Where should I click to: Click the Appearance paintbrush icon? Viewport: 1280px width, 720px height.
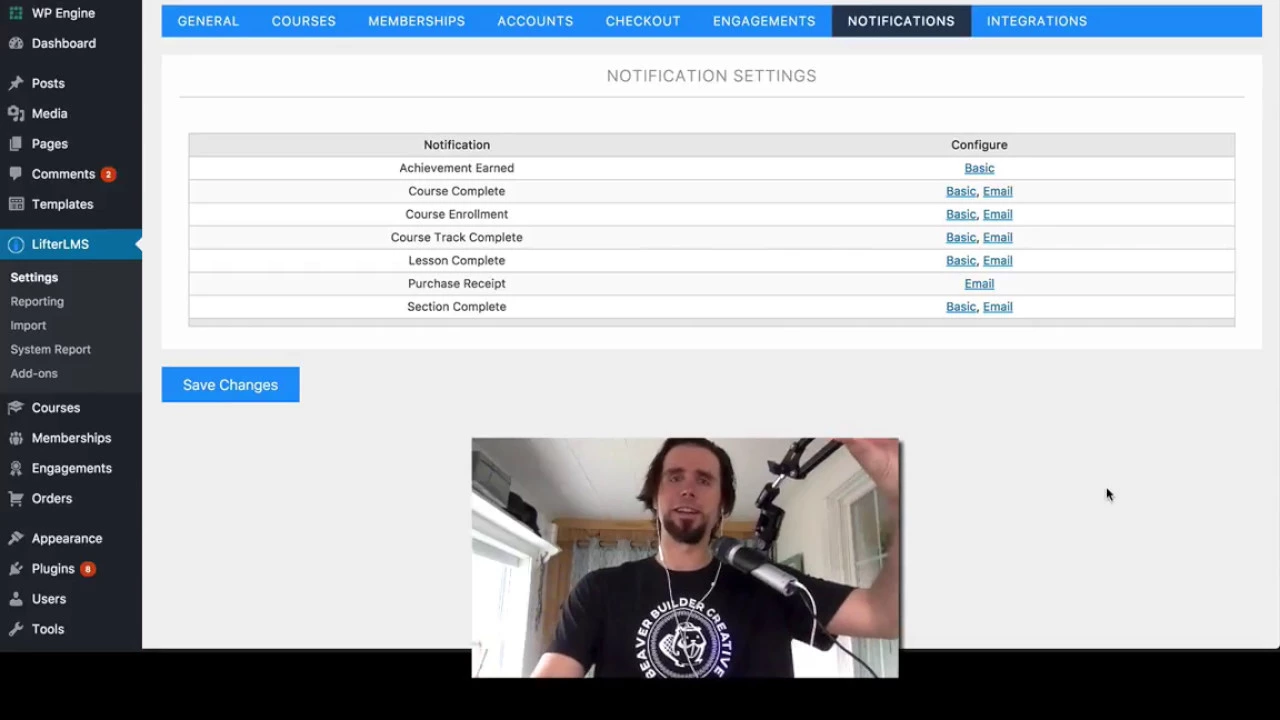(16, 538)
